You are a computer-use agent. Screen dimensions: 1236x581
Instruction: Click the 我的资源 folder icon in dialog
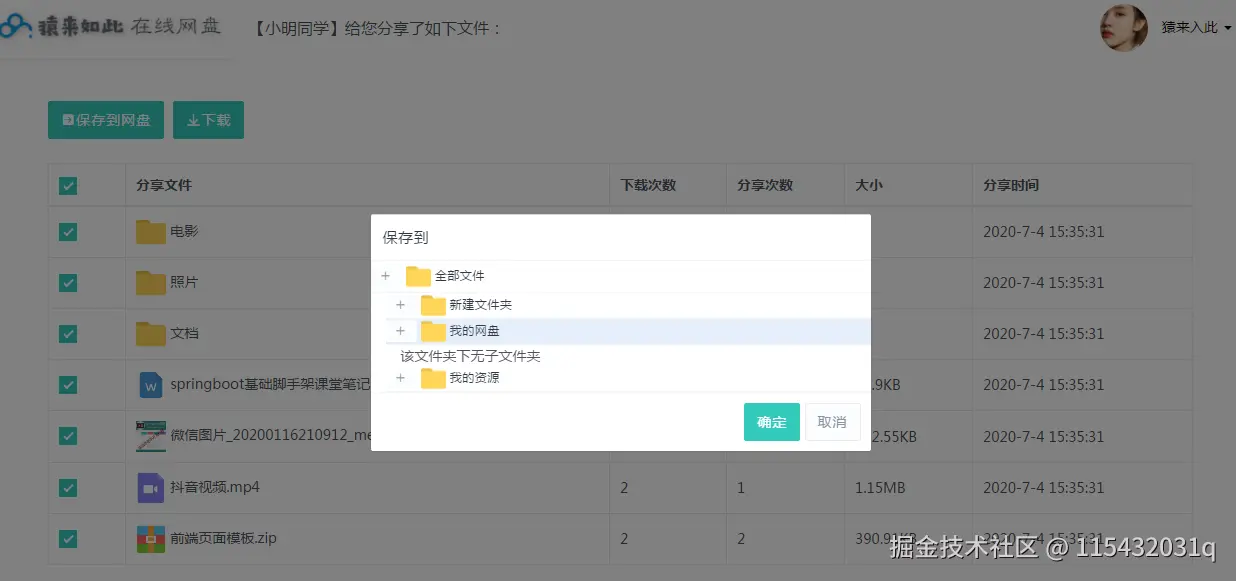(x=433, y=378)
